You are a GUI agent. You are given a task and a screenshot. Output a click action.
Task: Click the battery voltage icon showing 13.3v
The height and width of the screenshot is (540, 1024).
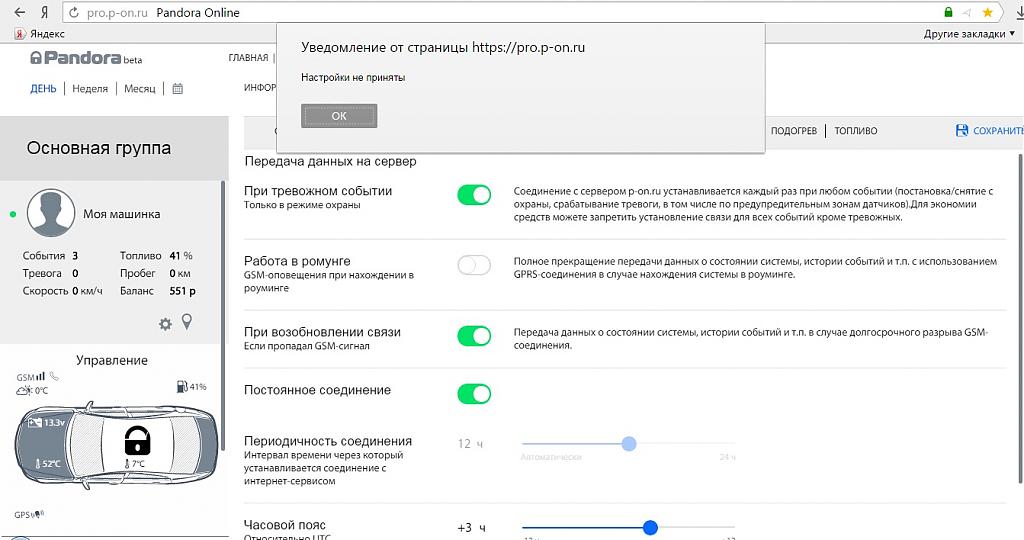[36, 423]
